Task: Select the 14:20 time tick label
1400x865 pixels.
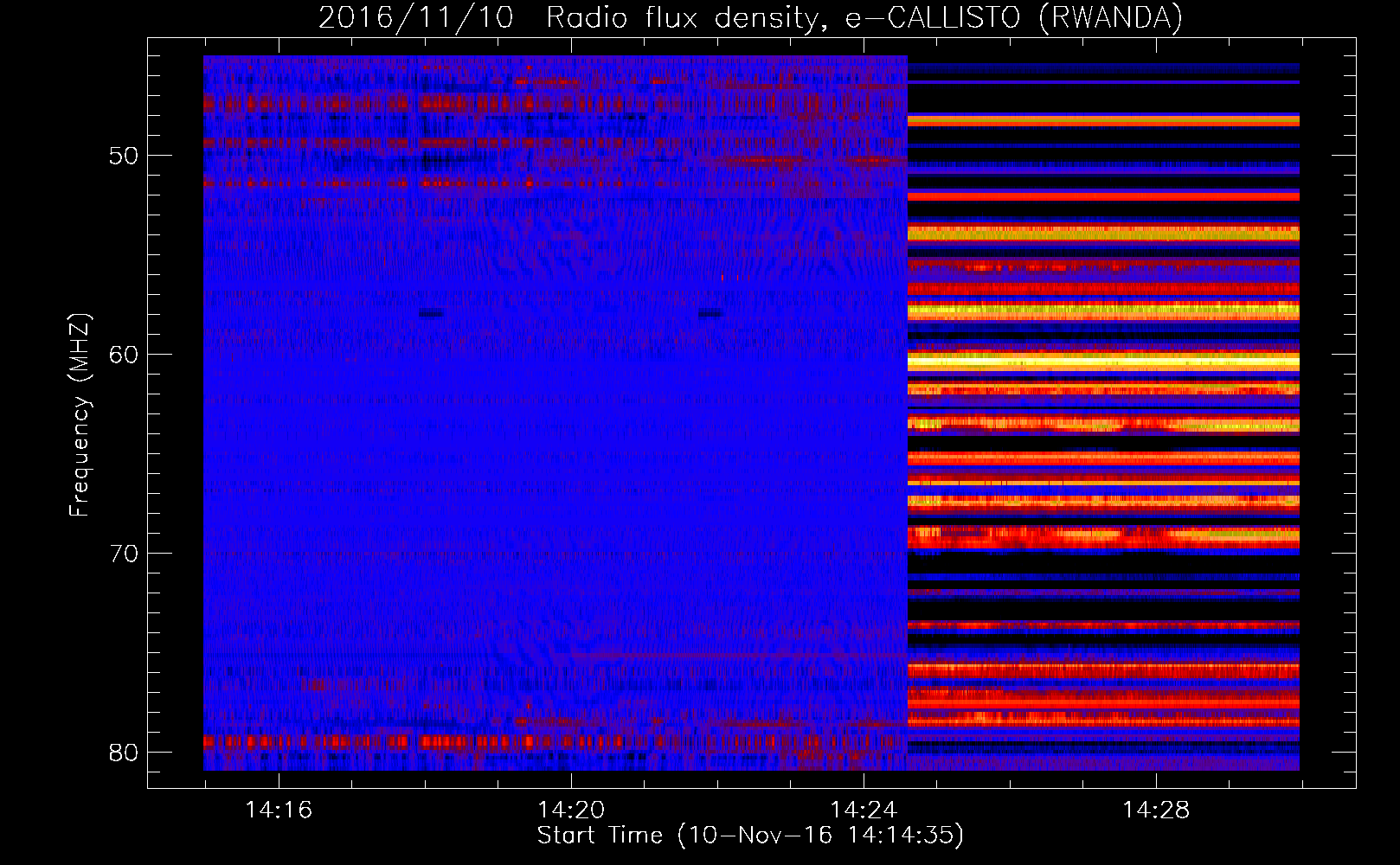Action: tap(571, 811)
